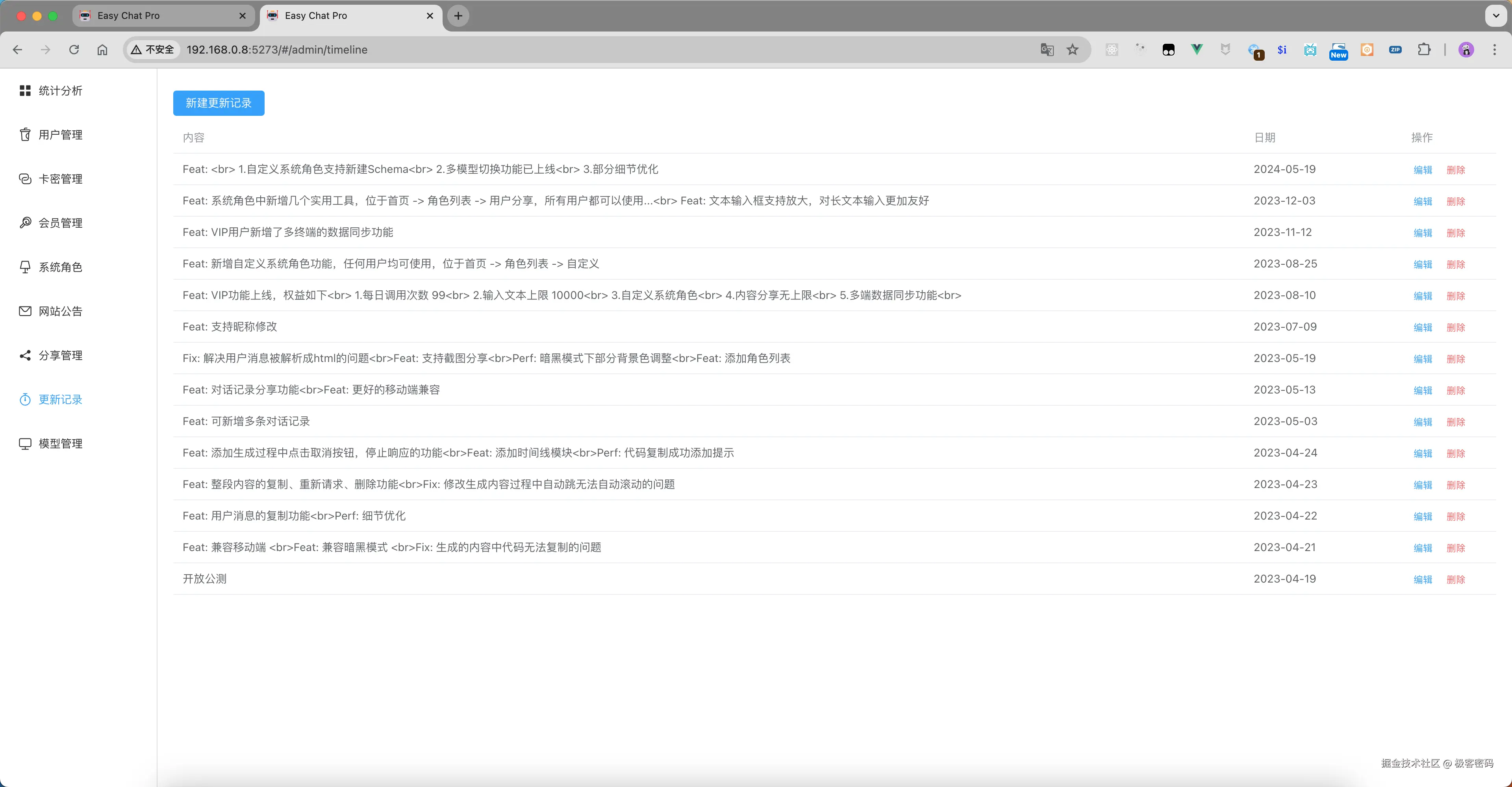
Task: Open the 统计分析 sidebar grid icon
Action: (x=25, y=91)
